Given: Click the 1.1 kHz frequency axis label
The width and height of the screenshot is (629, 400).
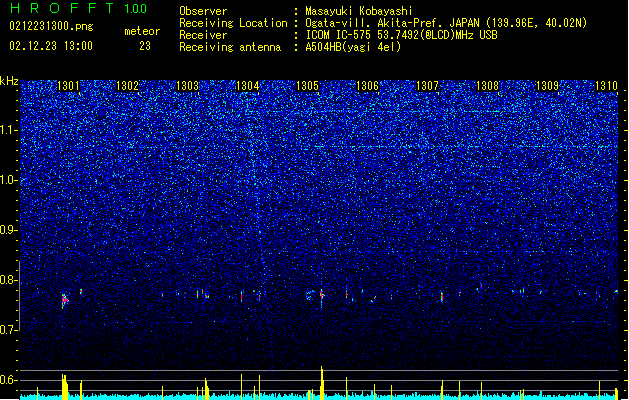Looking at the screenshot, I should pos(9,130).
